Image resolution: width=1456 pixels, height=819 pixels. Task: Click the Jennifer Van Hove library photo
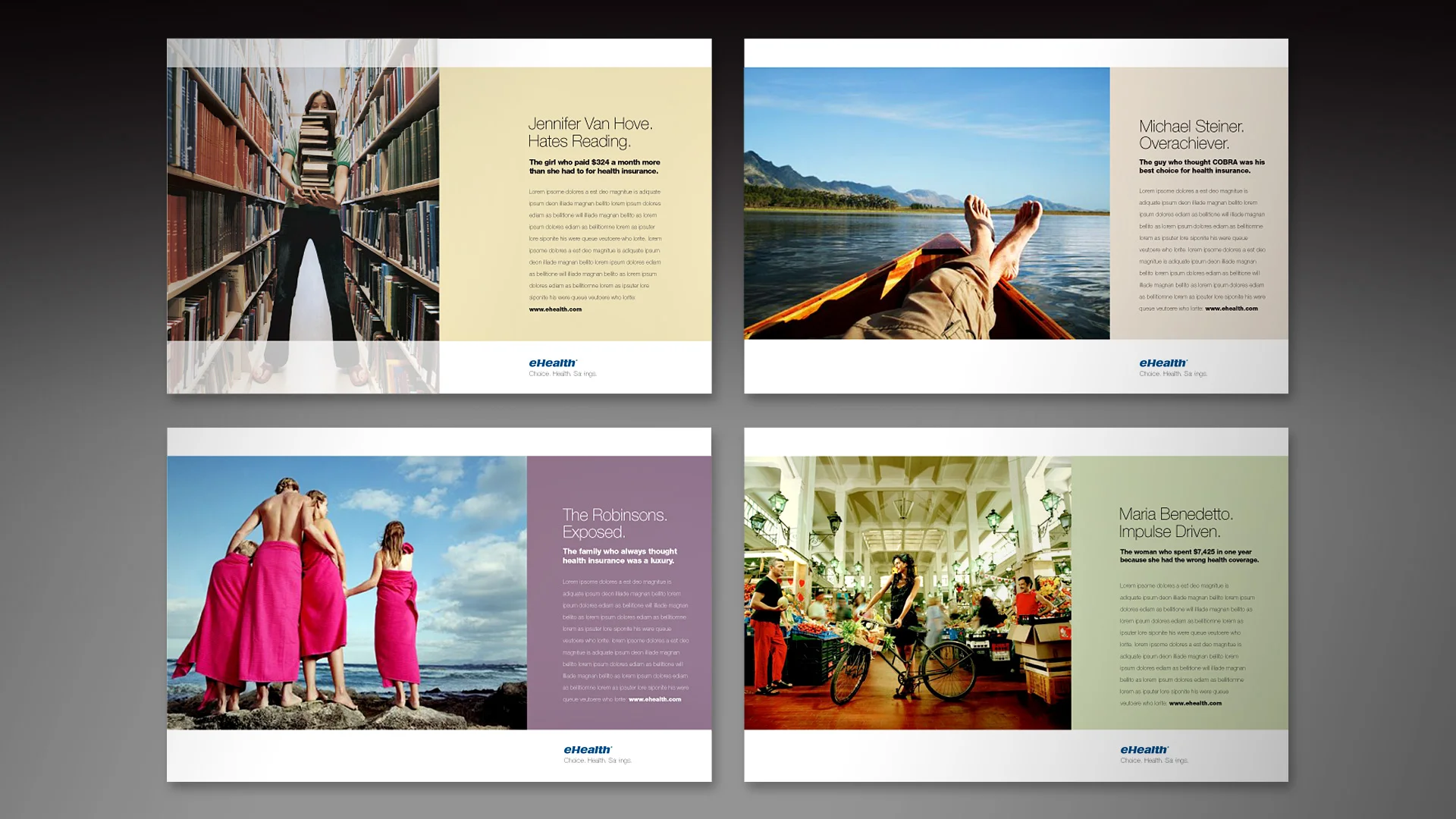pyautogui.click(x=303, y=216)
